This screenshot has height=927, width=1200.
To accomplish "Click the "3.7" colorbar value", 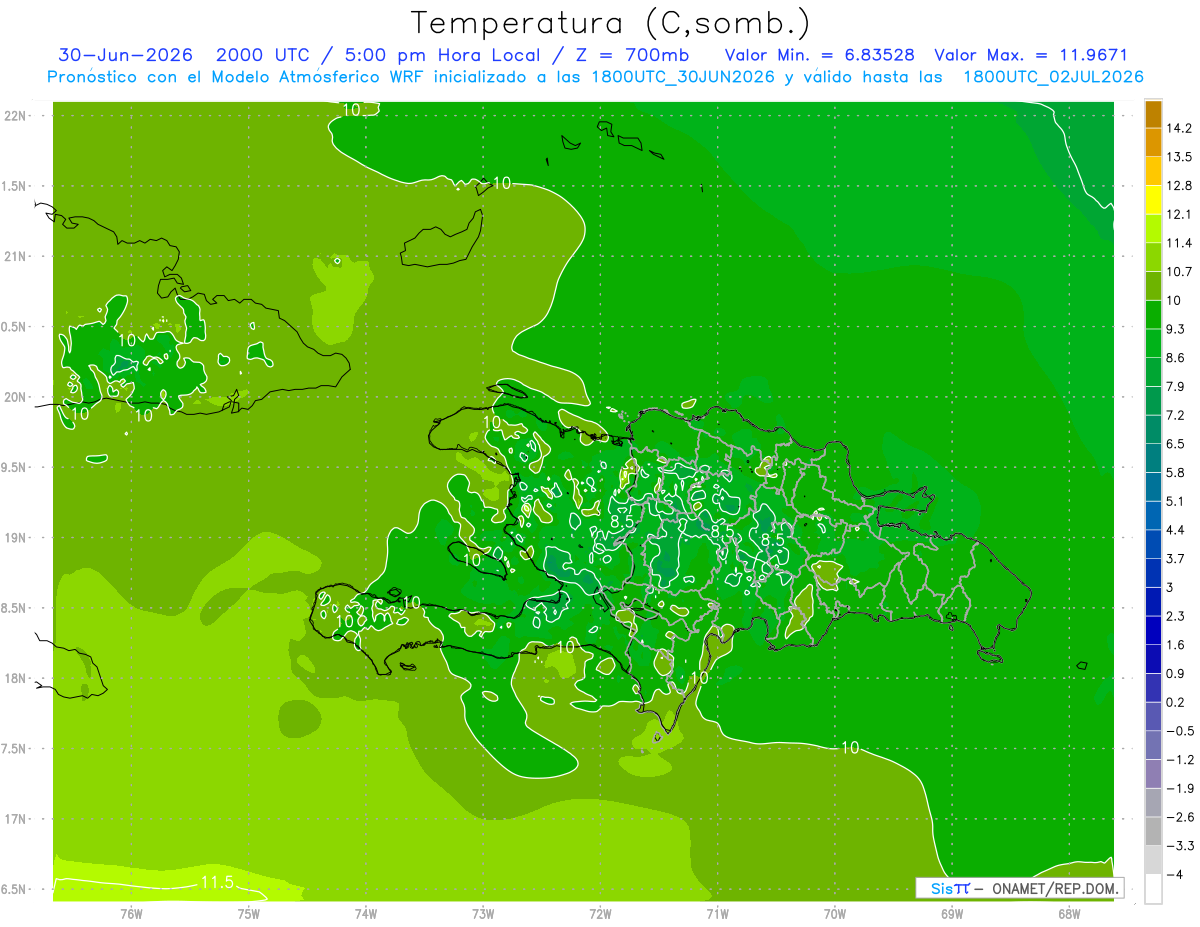I will 1177,558.
